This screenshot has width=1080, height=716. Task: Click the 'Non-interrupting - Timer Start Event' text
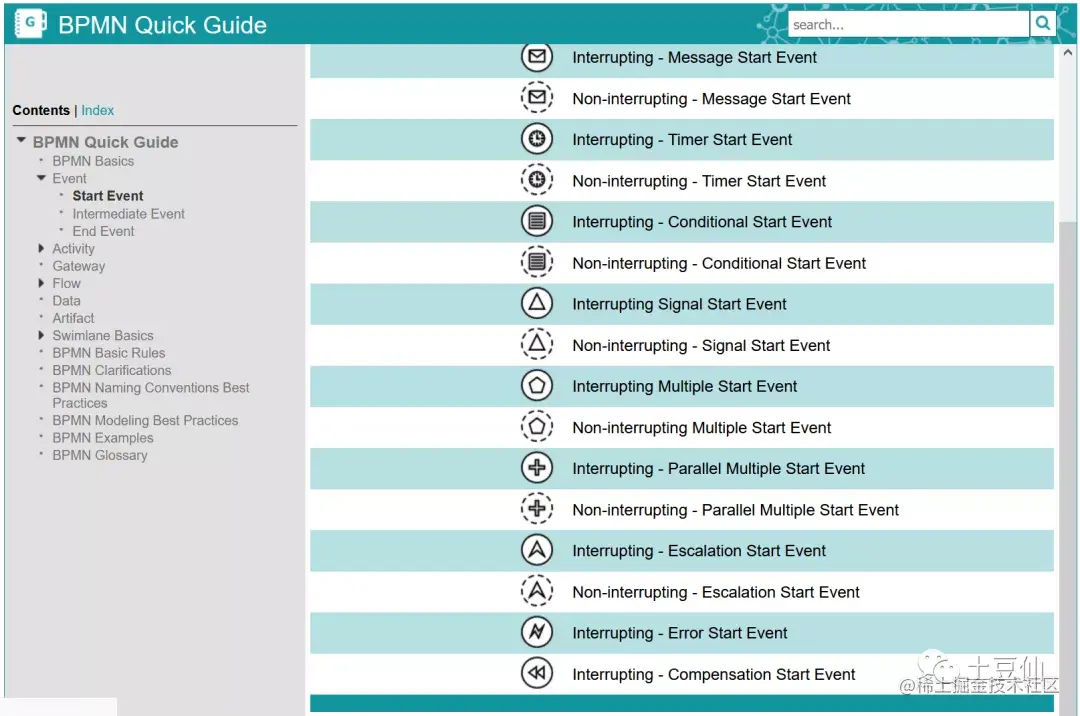pos(699,181)
